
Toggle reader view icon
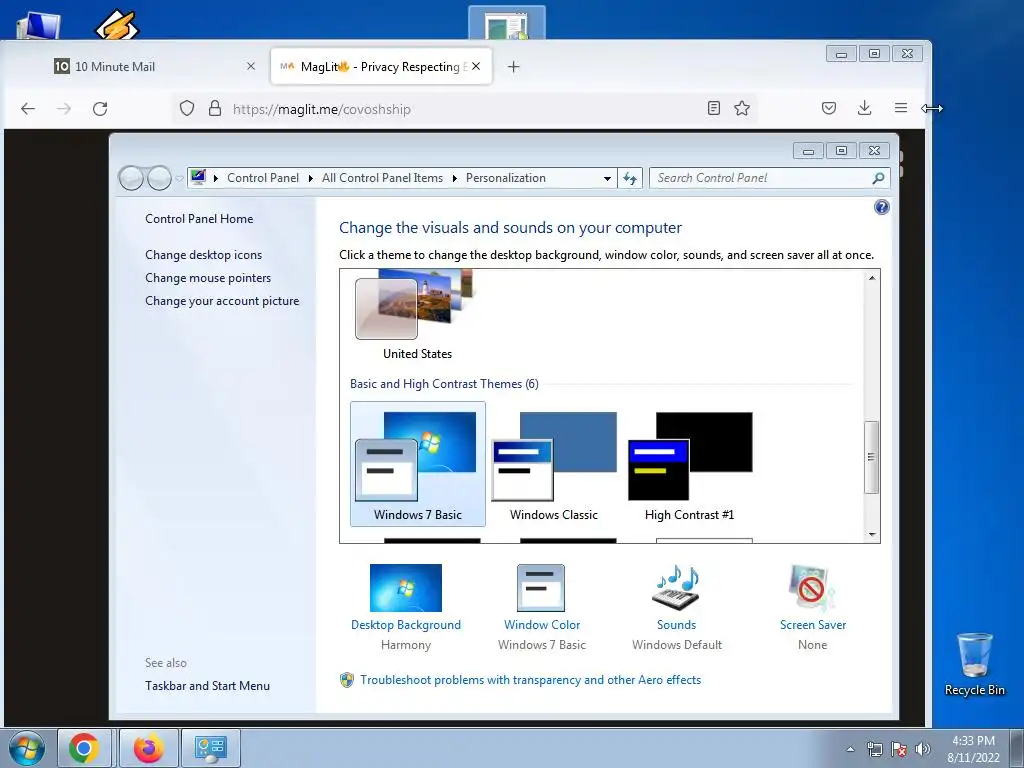714,108
